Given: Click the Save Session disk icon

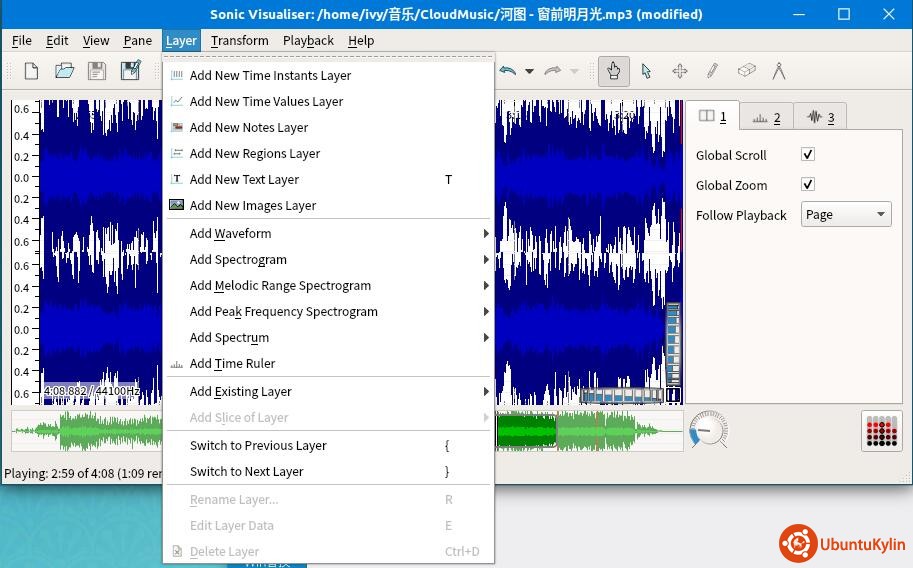Looking at the screenshot, I should pos(97,71).
